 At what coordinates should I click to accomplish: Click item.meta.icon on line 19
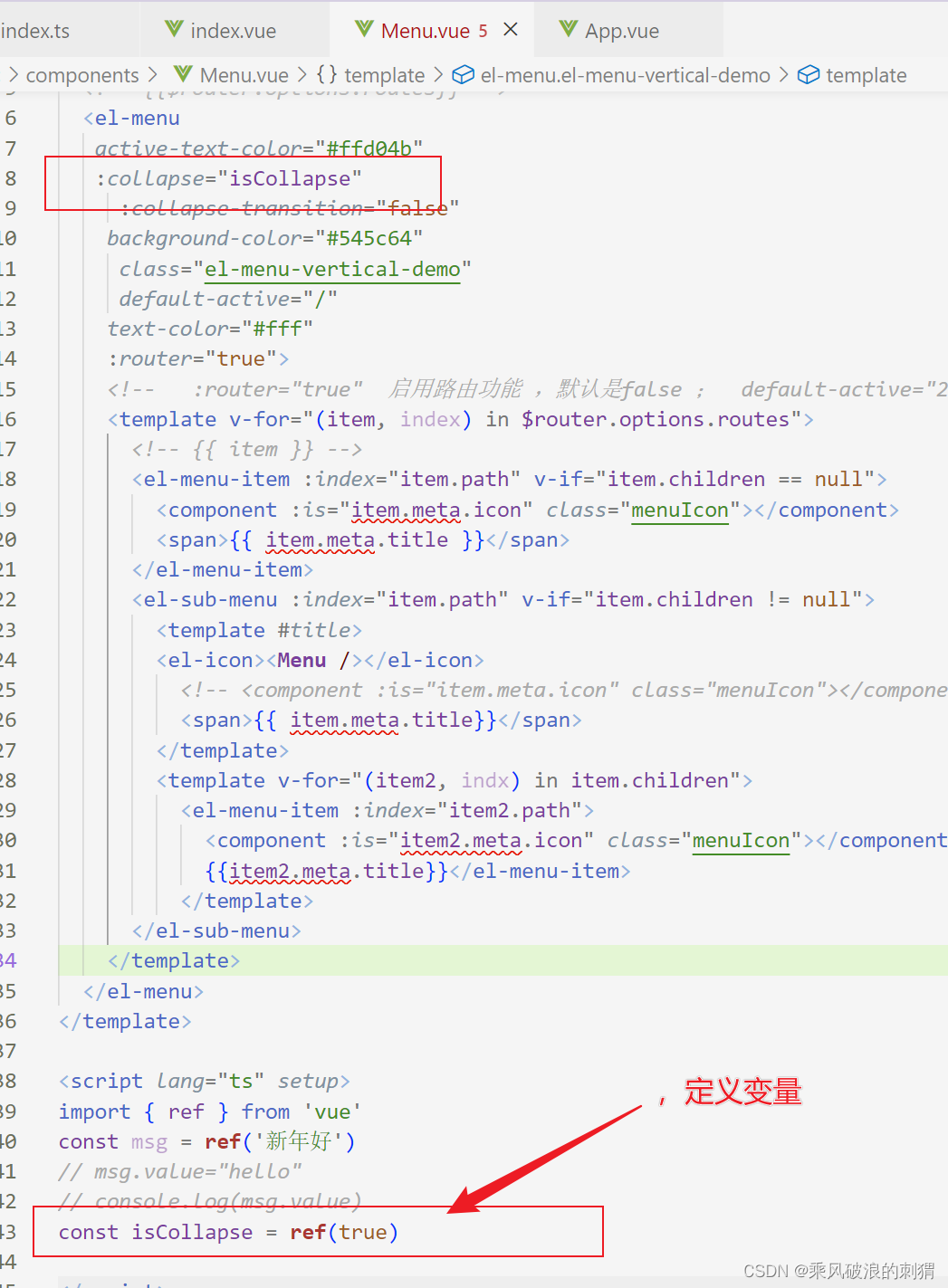point(436,510)
